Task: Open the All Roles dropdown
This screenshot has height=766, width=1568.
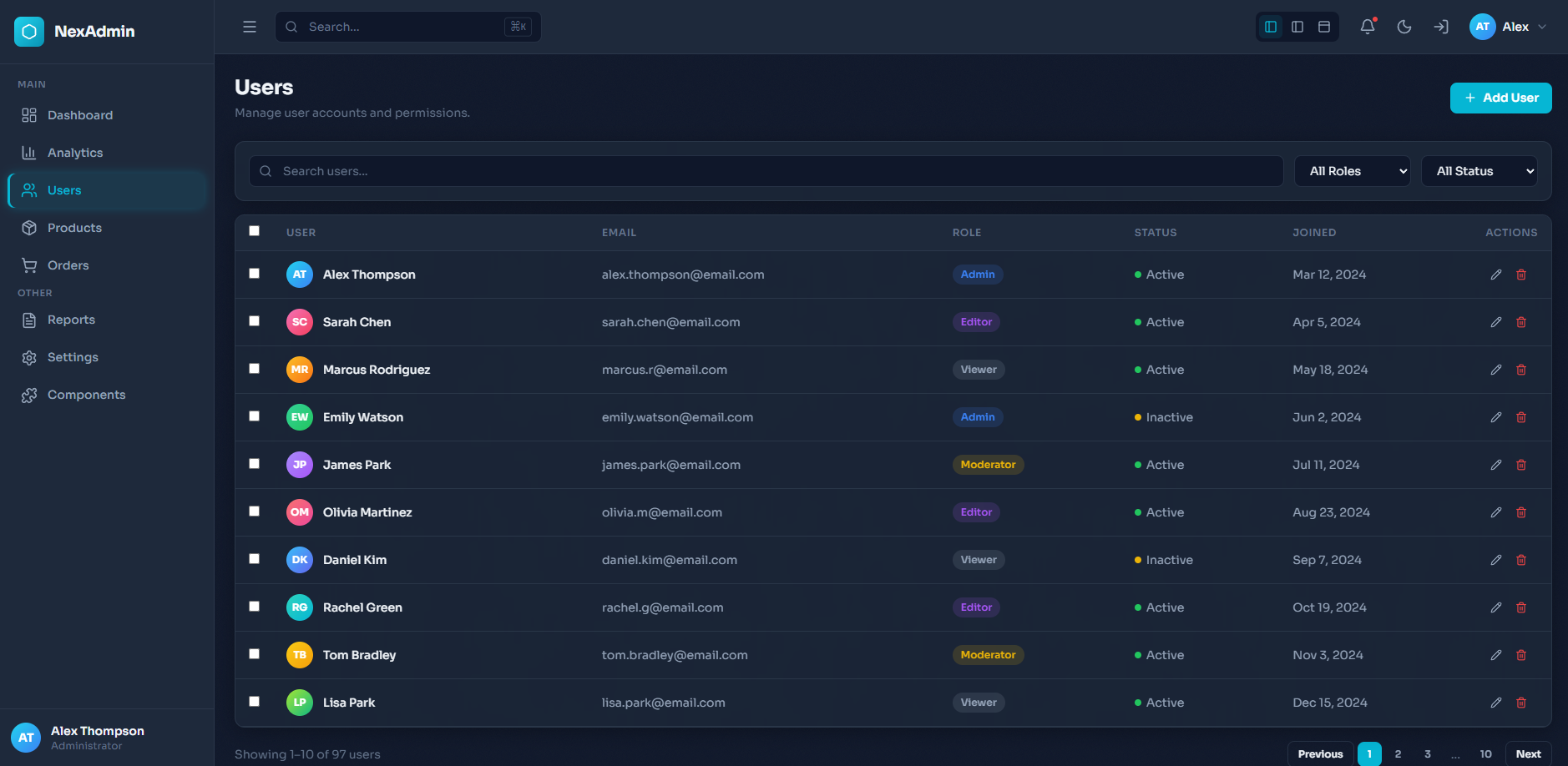Action: pyautogui.click(x=1352, y=171)
